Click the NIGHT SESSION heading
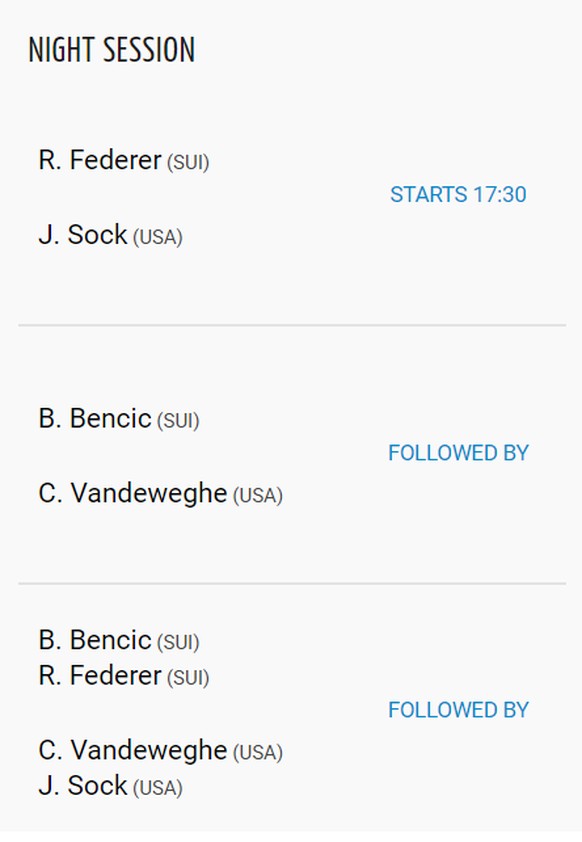Screen dimensions: 582x842 pos(112,50)
